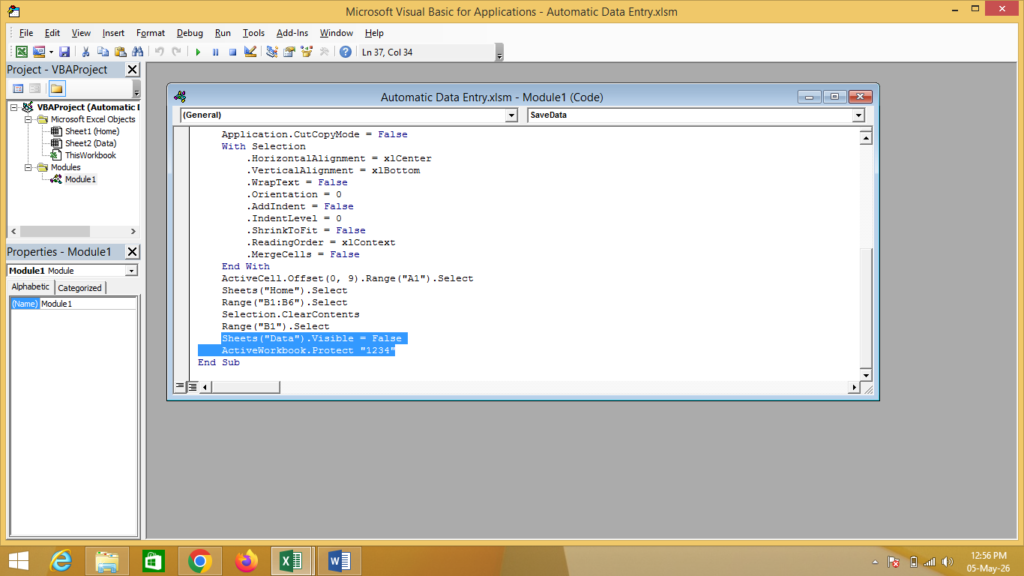Open the Object Browser toolbar icon

(306, 52)
